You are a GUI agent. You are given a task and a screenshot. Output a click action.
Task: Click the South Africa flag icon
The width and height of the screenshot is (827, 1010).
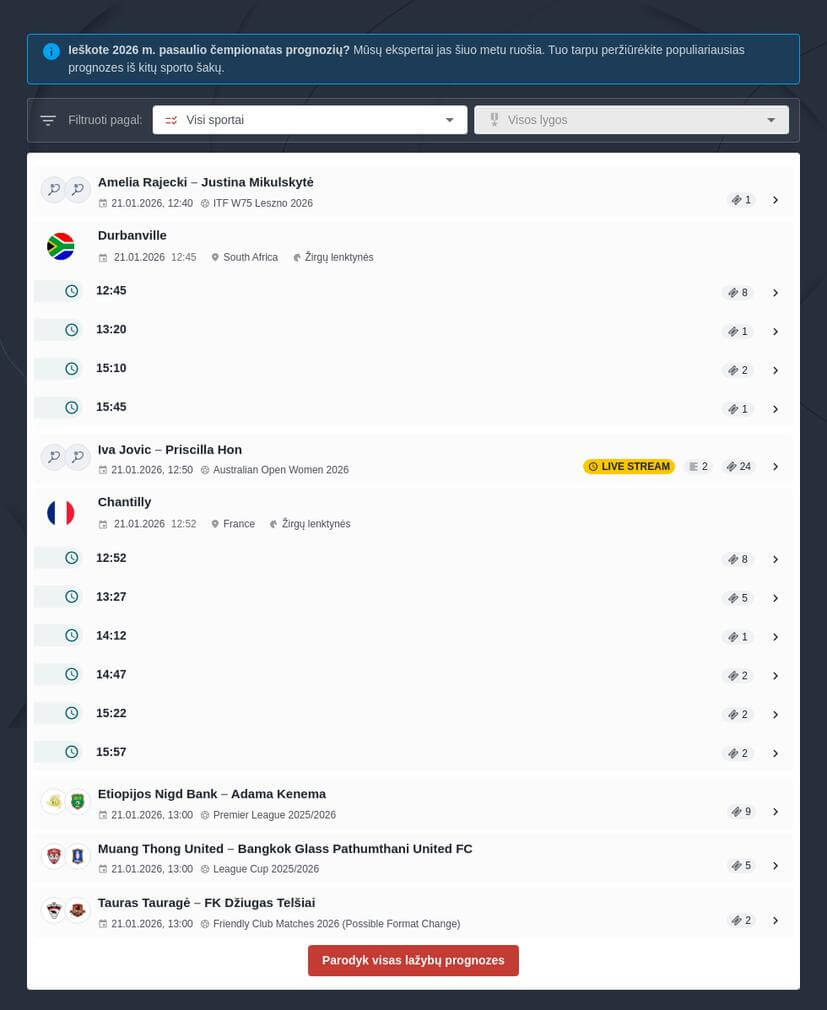point(61,246)
